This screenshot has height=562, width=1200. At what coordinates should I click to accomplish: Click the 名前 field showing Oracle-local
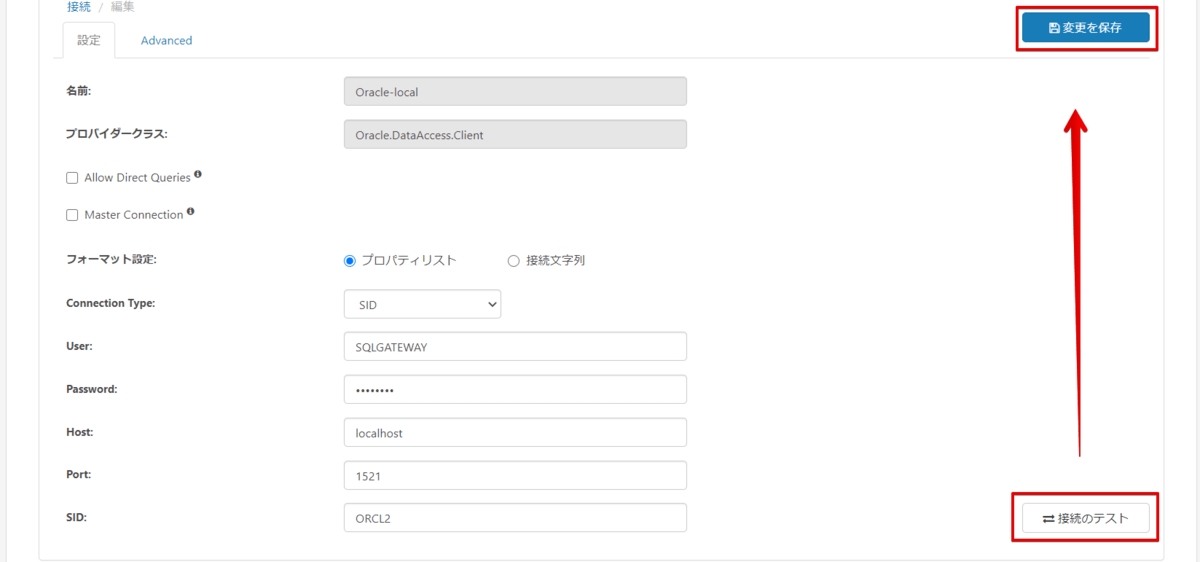point(515,91)
